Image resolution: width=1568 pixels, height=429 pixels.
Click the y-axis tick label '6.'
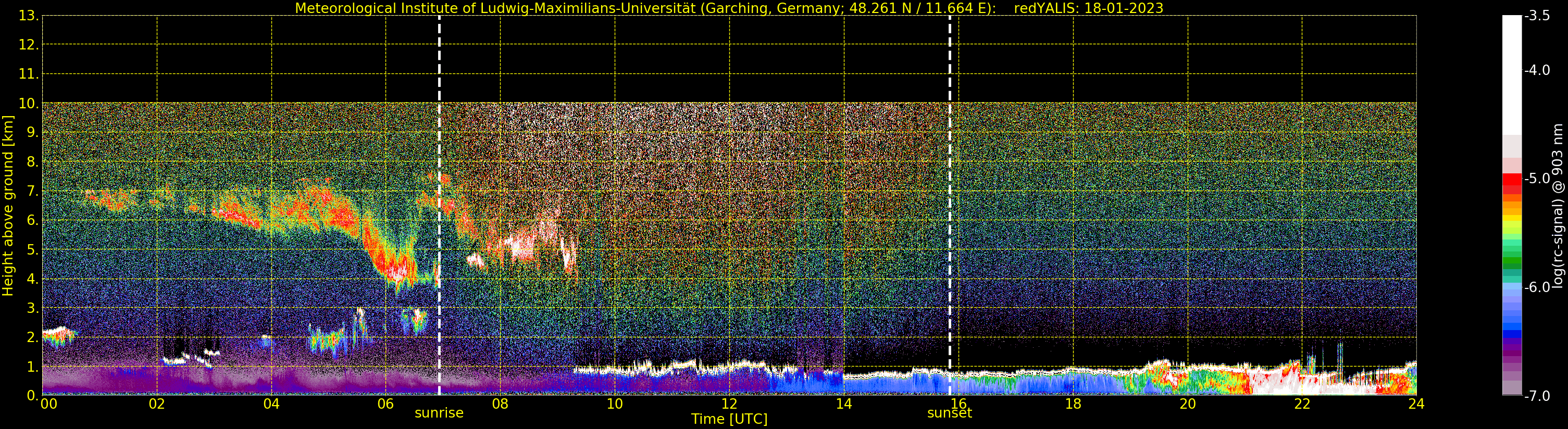pyautogui.click(x=33, y=220)
